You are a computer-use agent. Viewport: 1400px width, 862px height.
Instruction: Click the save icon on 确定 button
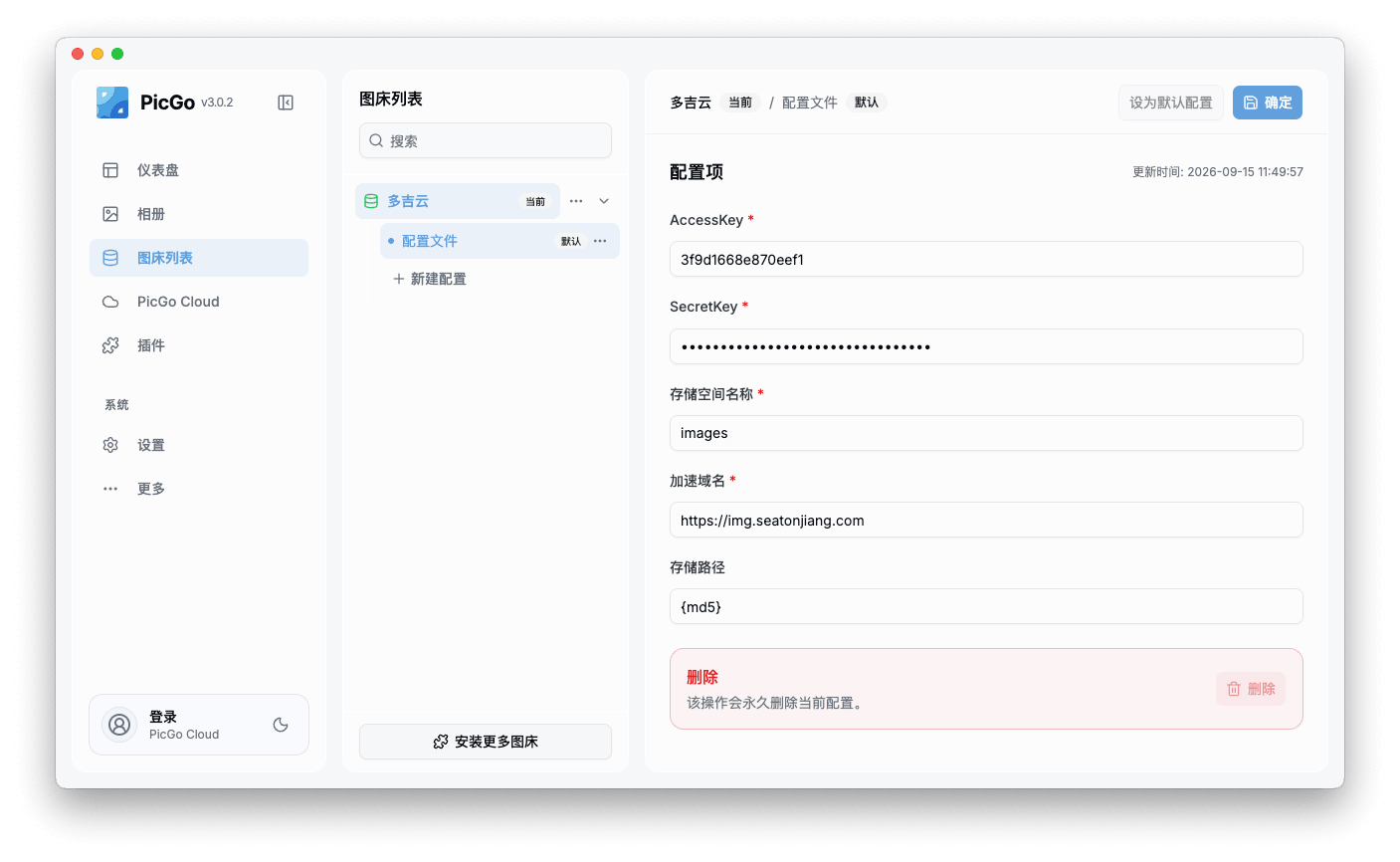(x=1251, y=103)
